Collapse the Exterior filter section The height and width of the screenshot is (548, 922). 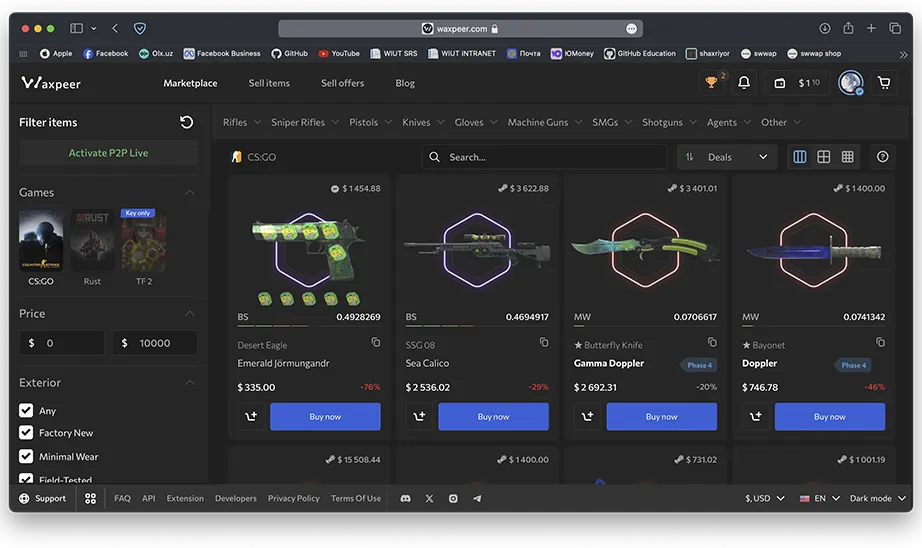pyautogui.click(x=190, y=383)
